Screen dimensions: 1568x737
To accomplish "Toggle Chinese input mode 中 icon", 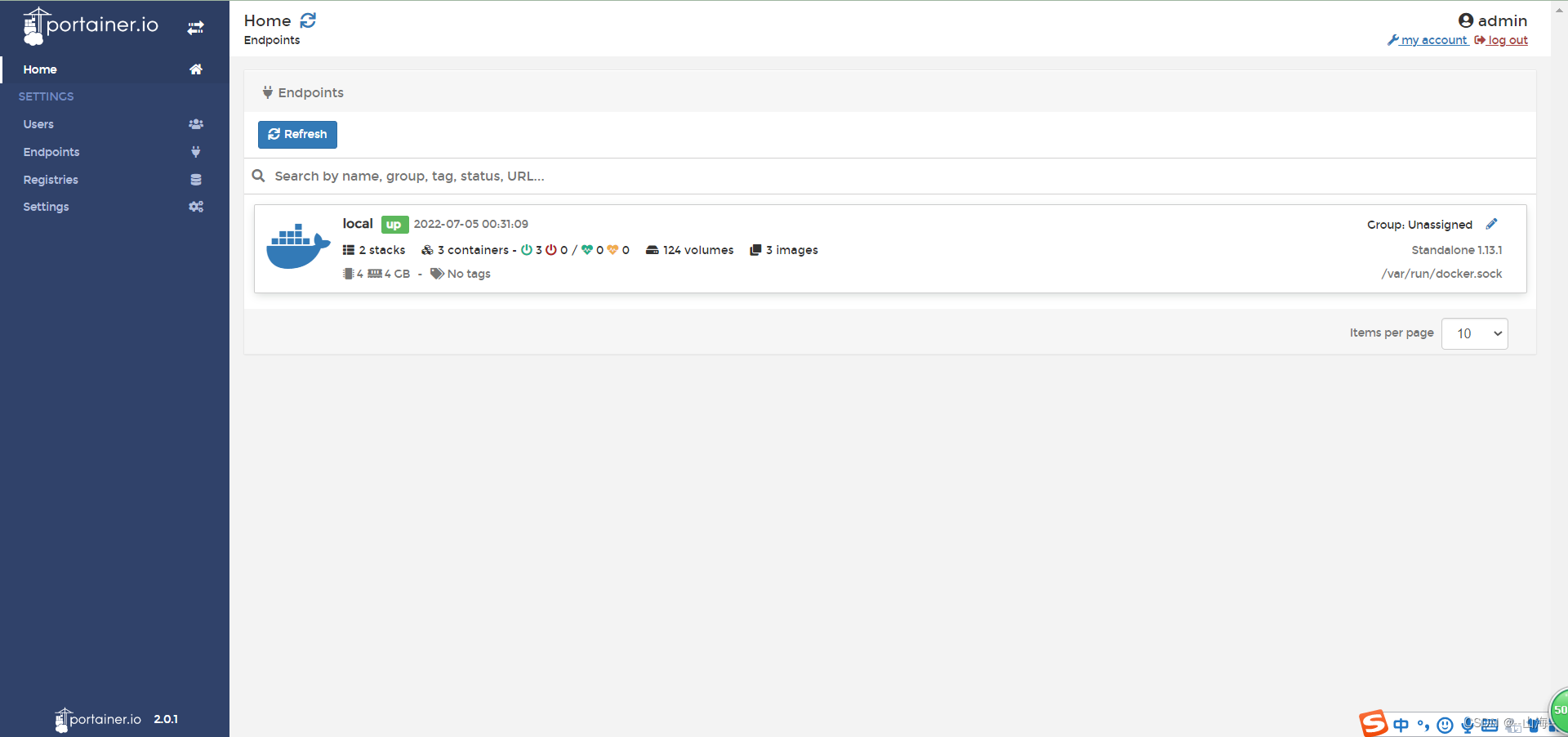I will point(1401,725).
